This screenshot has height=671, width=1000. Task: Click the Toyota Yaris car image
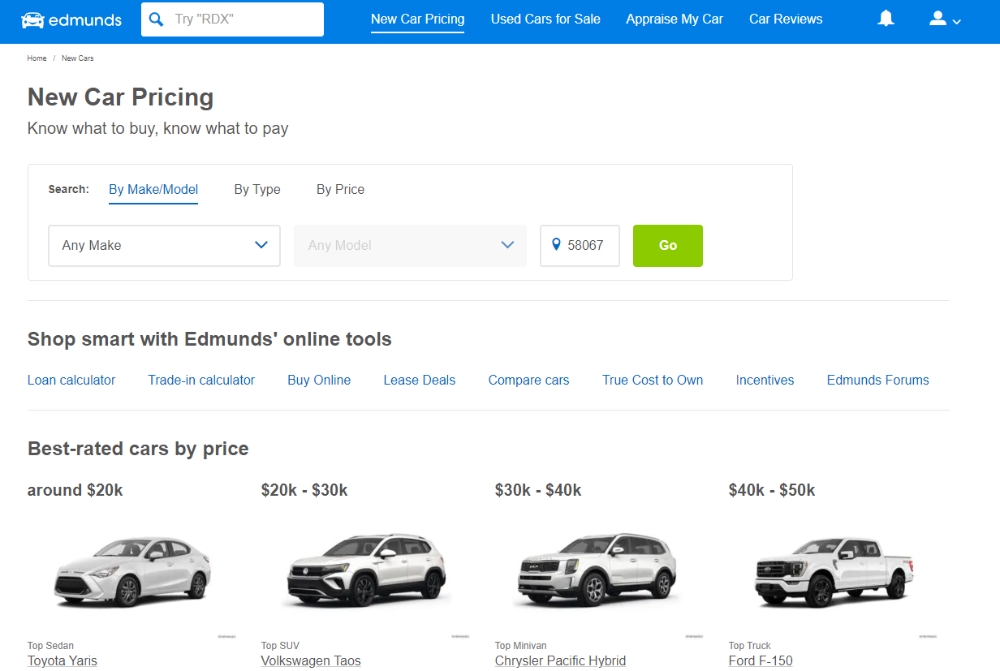133,571
